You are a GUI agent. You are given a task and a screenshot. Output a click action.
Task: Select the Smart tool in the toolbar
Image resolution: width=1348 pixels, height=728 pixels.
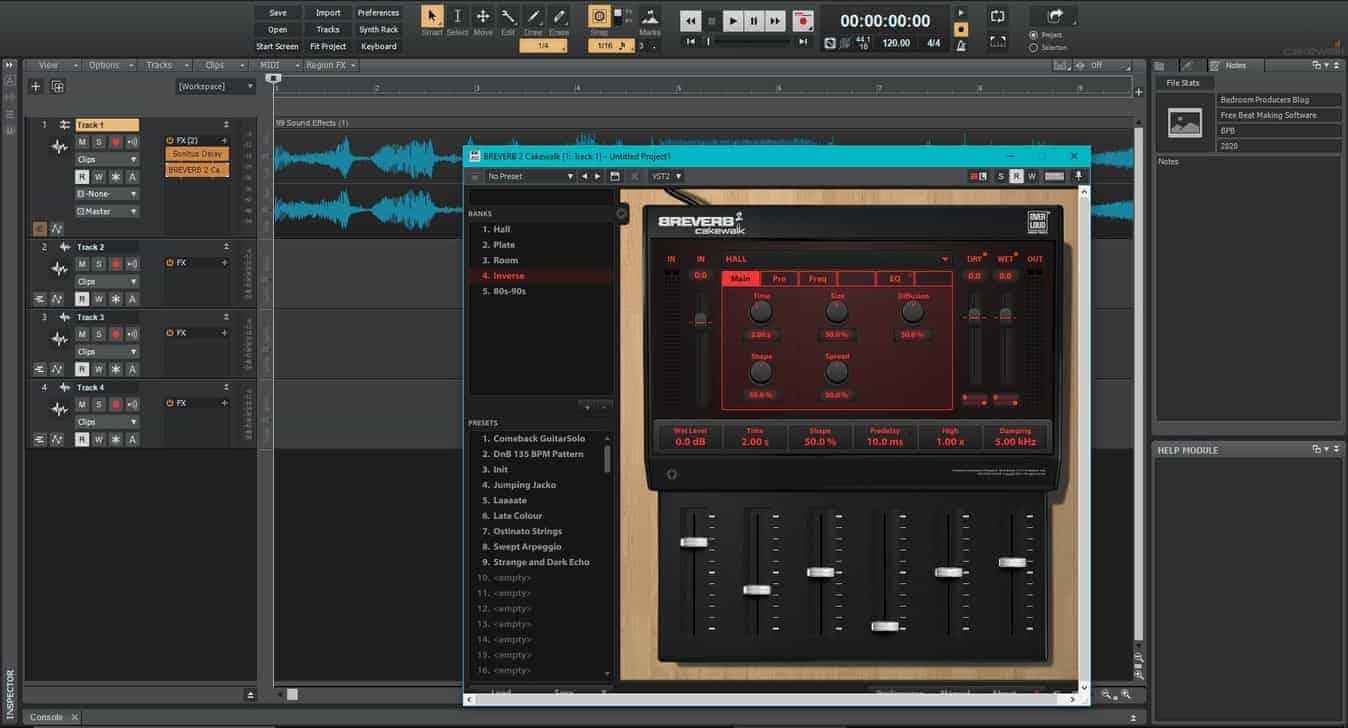432,17
